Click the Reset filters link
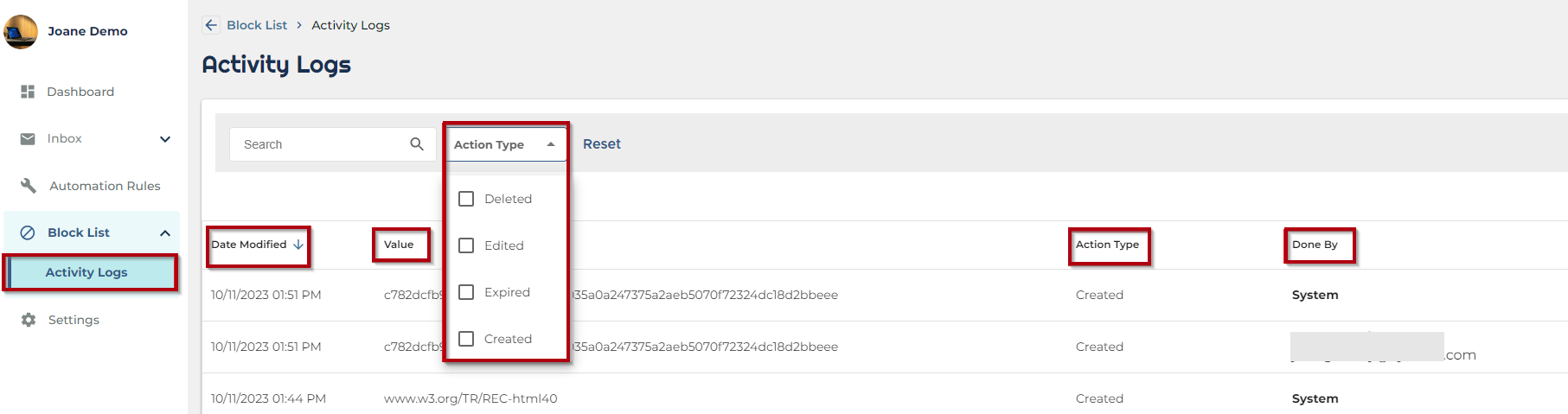Screen dimensions: 1568x414 point(602,144)
